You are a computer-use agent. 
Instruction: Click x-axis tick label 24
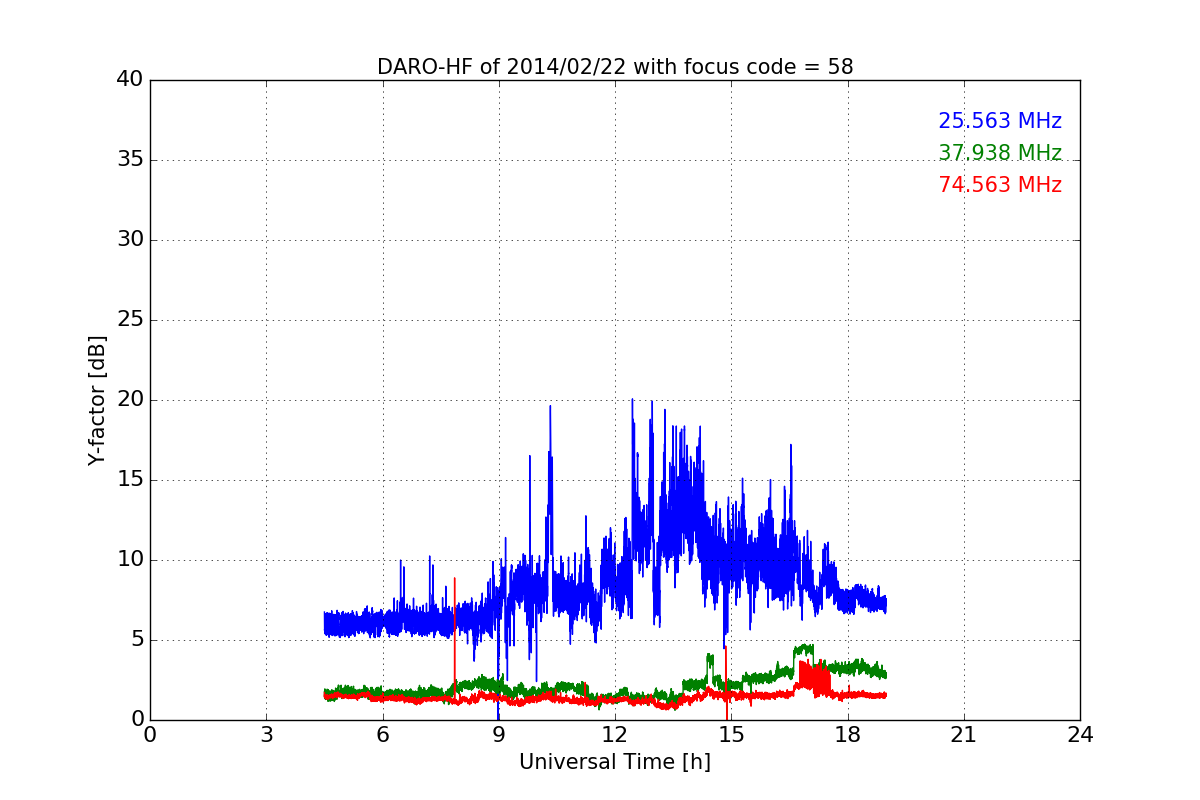[x=1080, y=734]
